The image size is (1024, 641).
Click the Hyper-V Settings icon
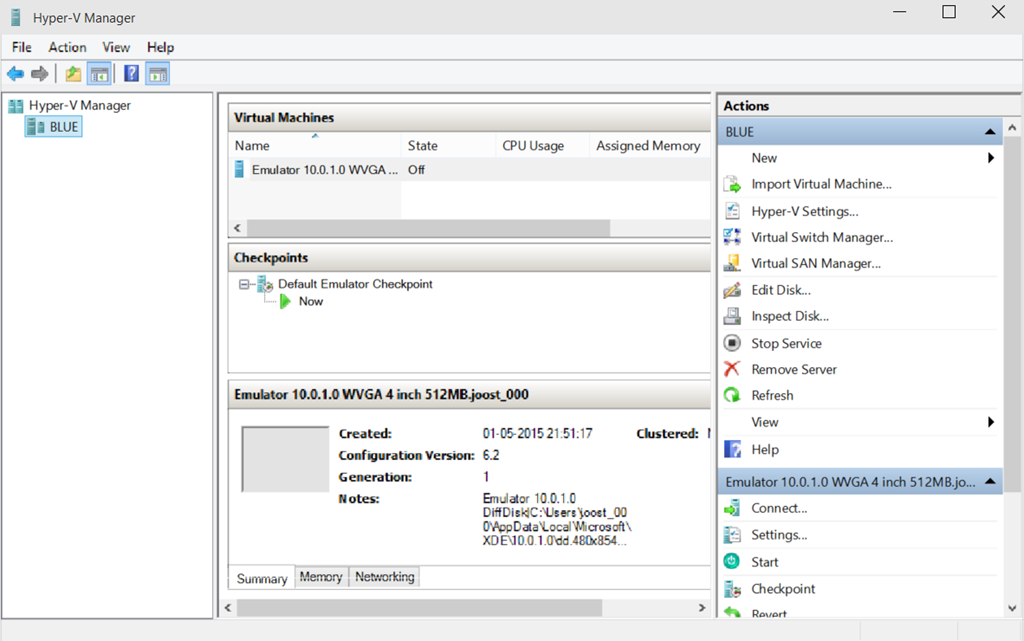[x=732, y=211]
